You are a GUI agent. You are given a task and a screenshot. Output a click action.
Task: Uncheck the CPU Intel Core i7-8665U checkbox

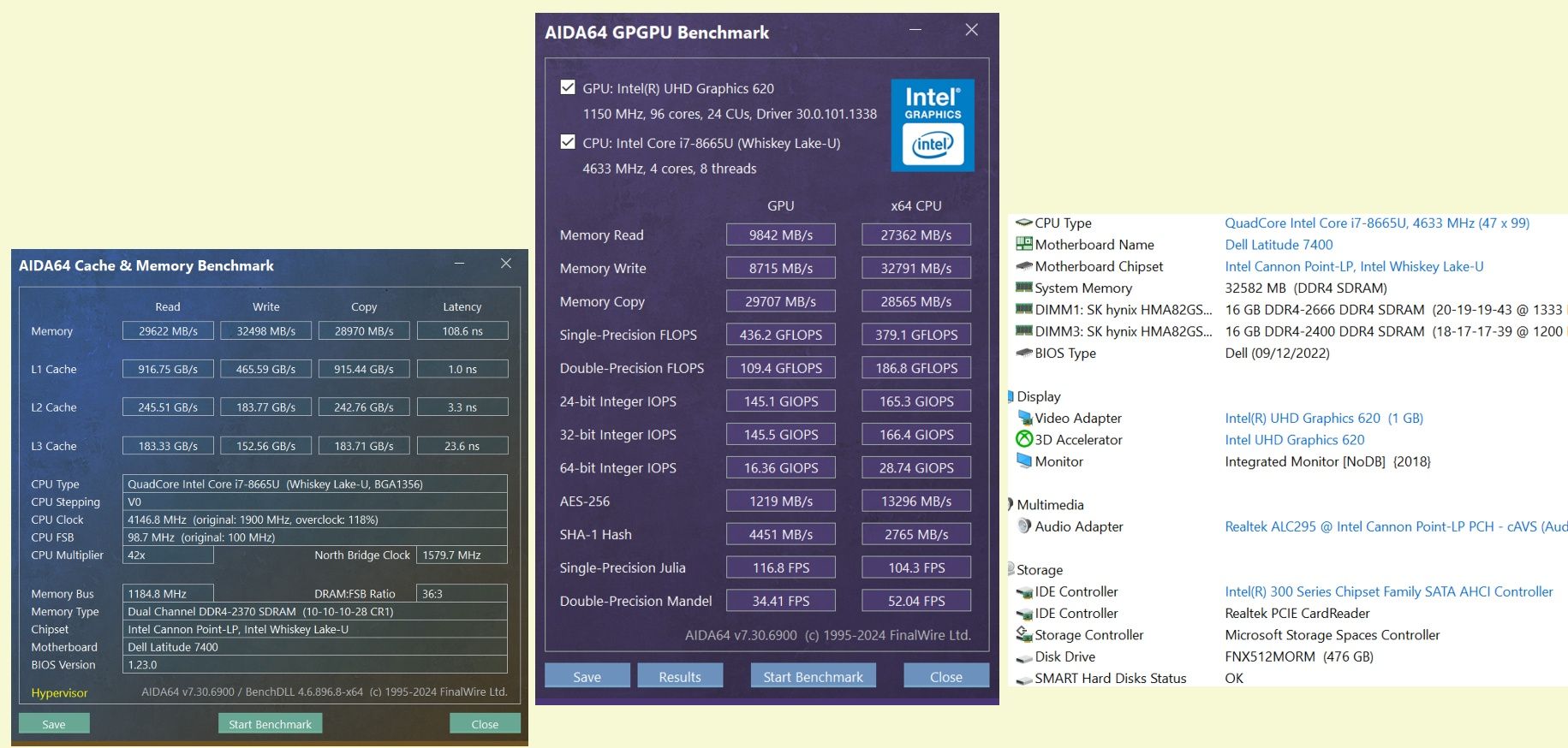click(567, 142)
